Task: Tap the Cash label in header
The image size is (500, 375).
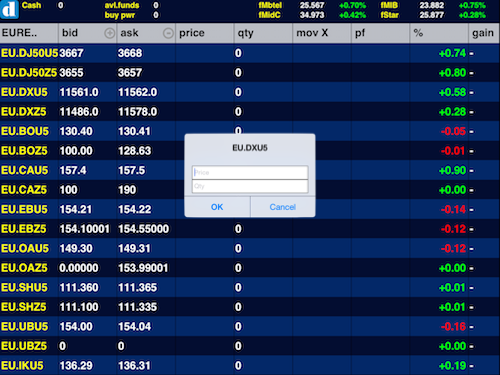Action: tap(31, 5)
